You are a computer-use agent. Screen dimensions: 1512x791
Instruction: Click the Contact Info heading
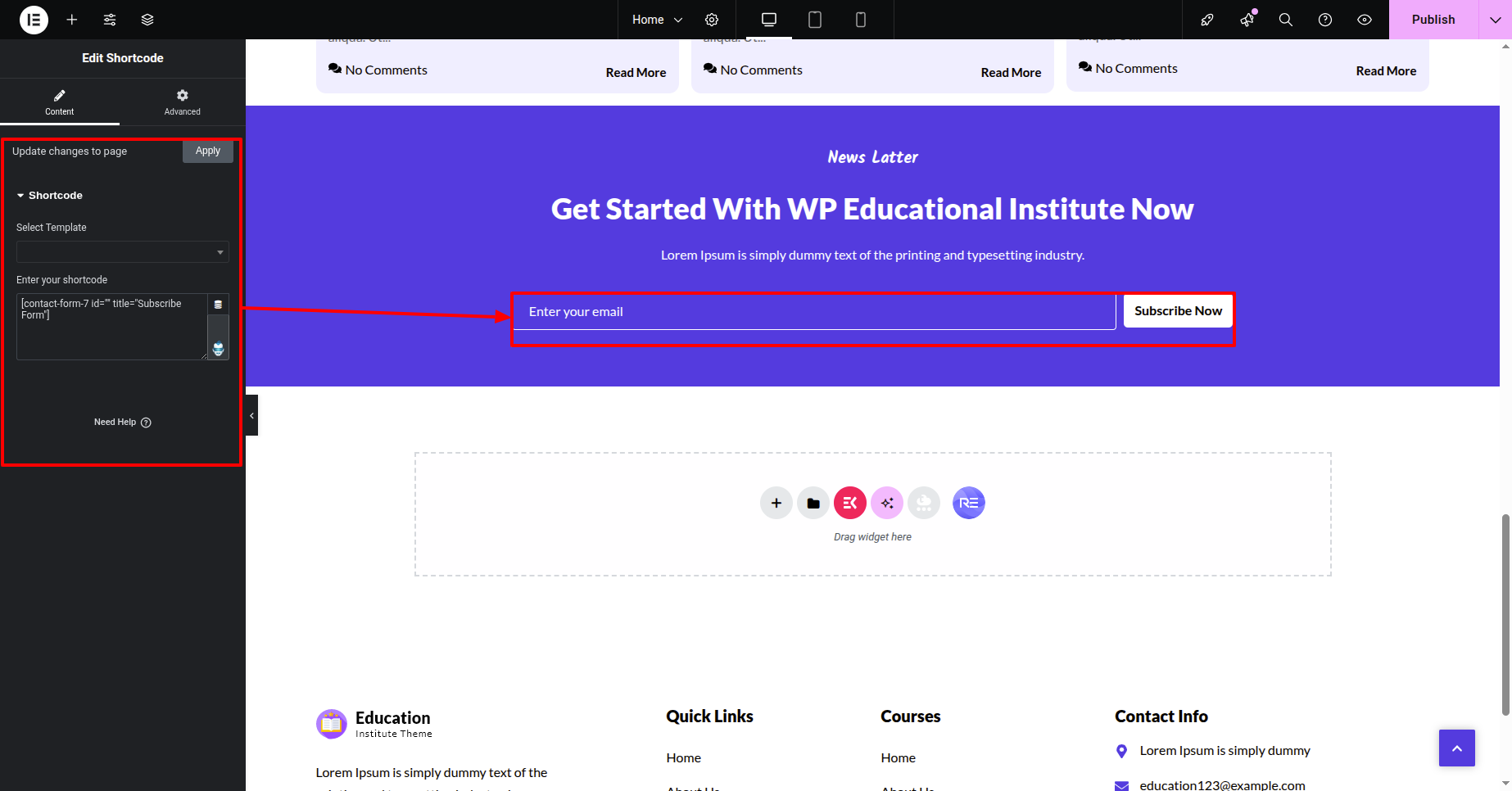pos(1161,716)
